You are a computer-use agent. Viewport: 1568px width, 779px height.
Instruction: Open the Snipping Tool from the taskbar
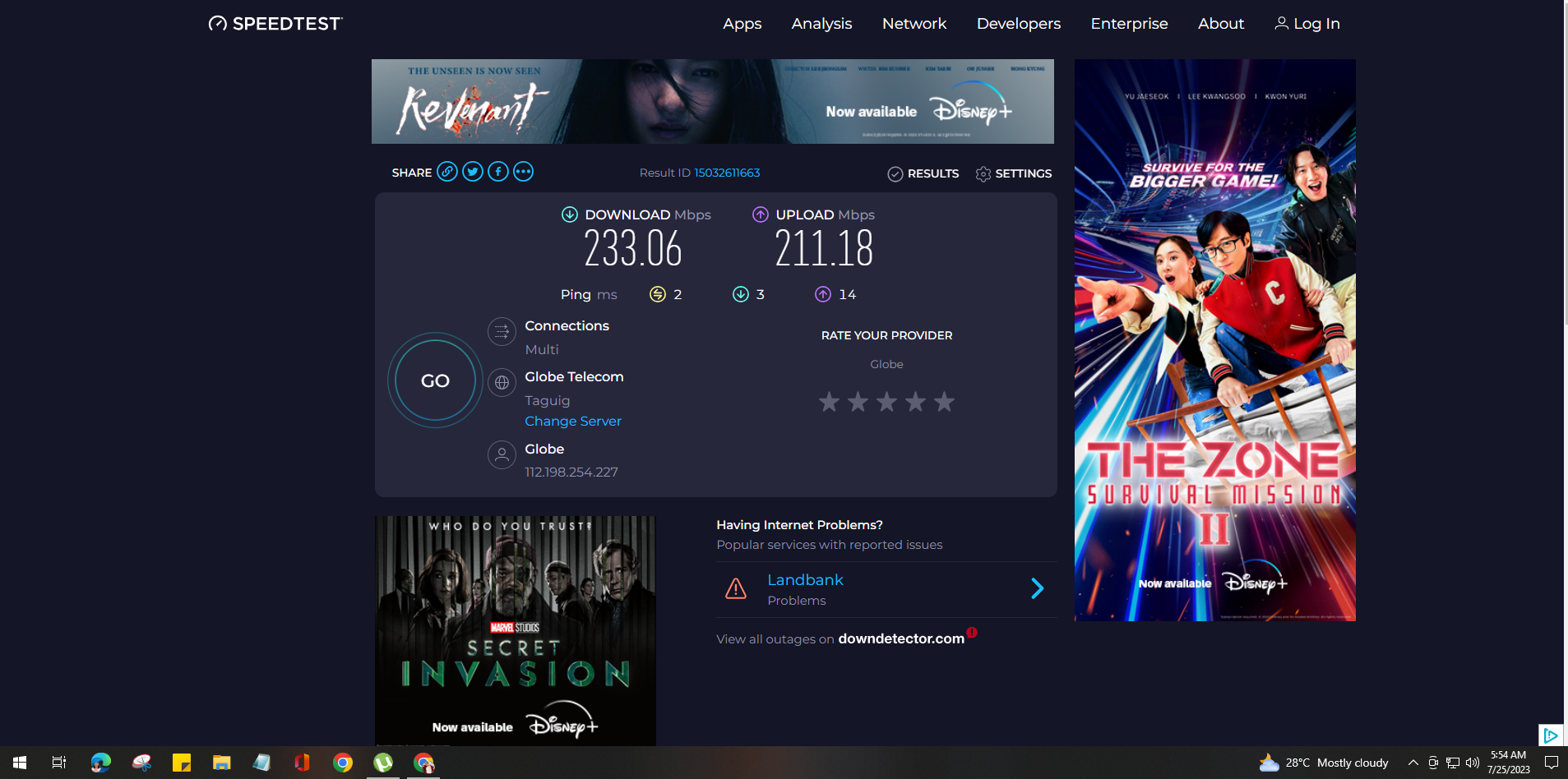[141, 763]
